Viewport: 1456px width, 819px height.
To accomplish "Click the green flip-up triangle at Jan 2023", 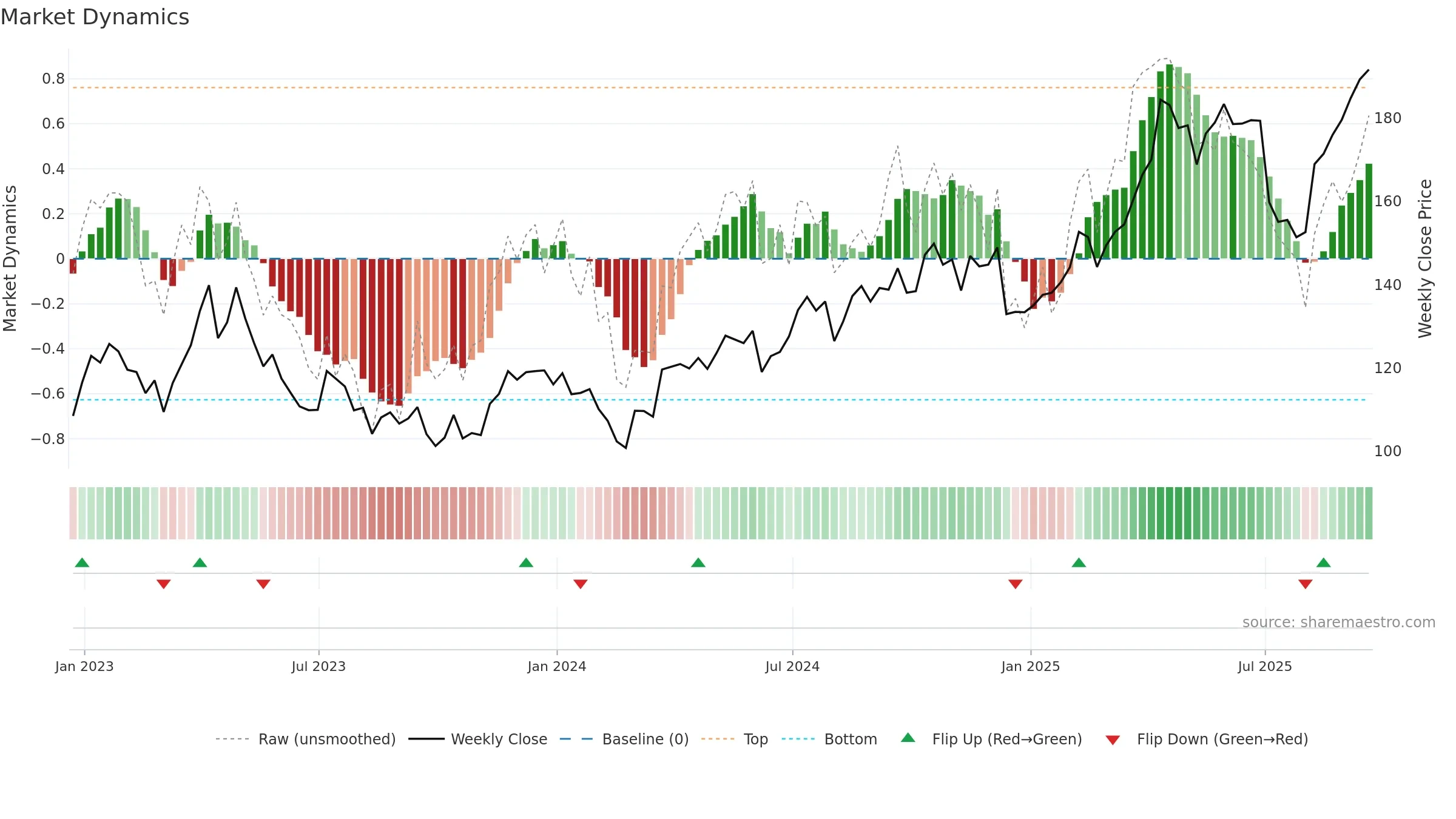I will pyautogui.click(x=82, y=562).
